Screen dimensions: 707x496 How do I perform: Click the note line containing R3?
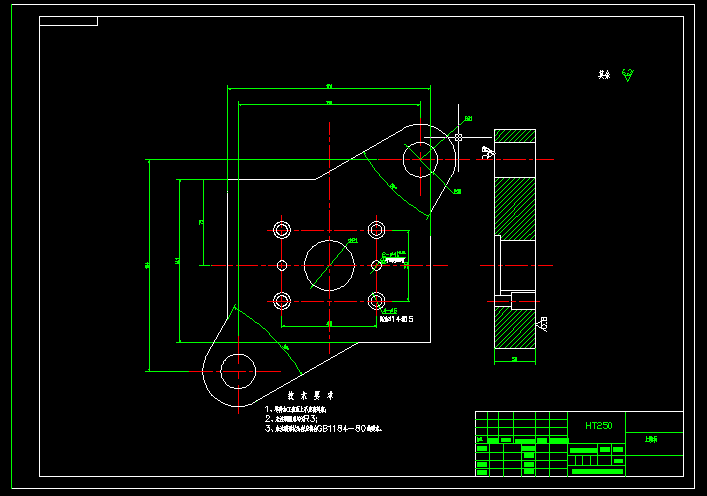(x=291, y=419)
